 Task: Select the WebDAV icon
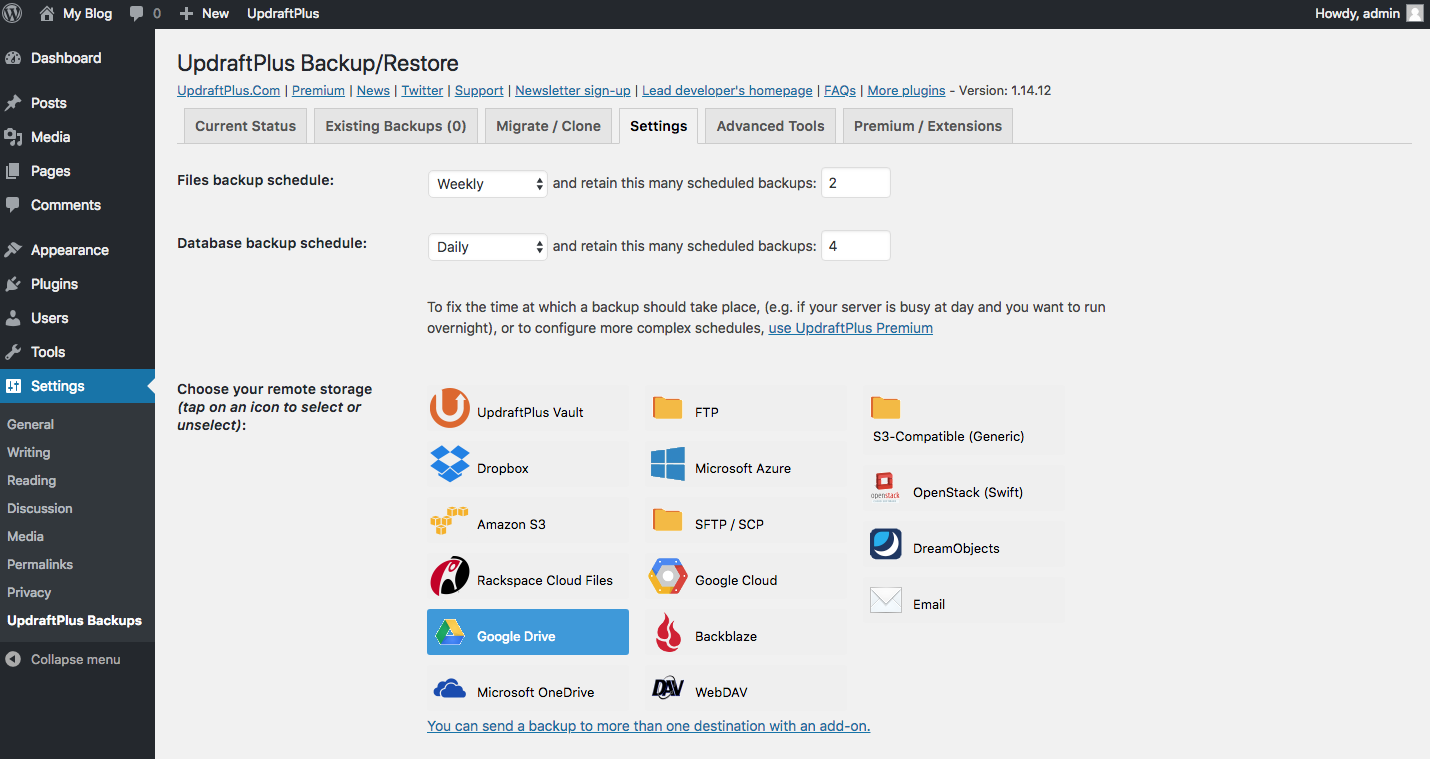click(x=667, y=688)
